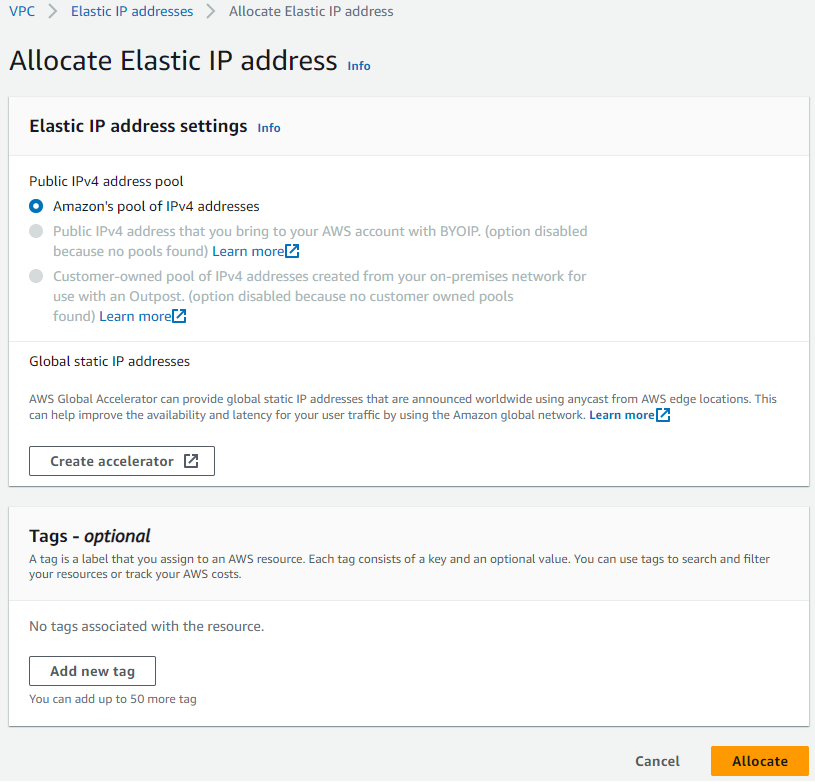815x782 pixels.
Task: Click the external link icon beside BYOIP Learn more
Action: pos(290,251)
